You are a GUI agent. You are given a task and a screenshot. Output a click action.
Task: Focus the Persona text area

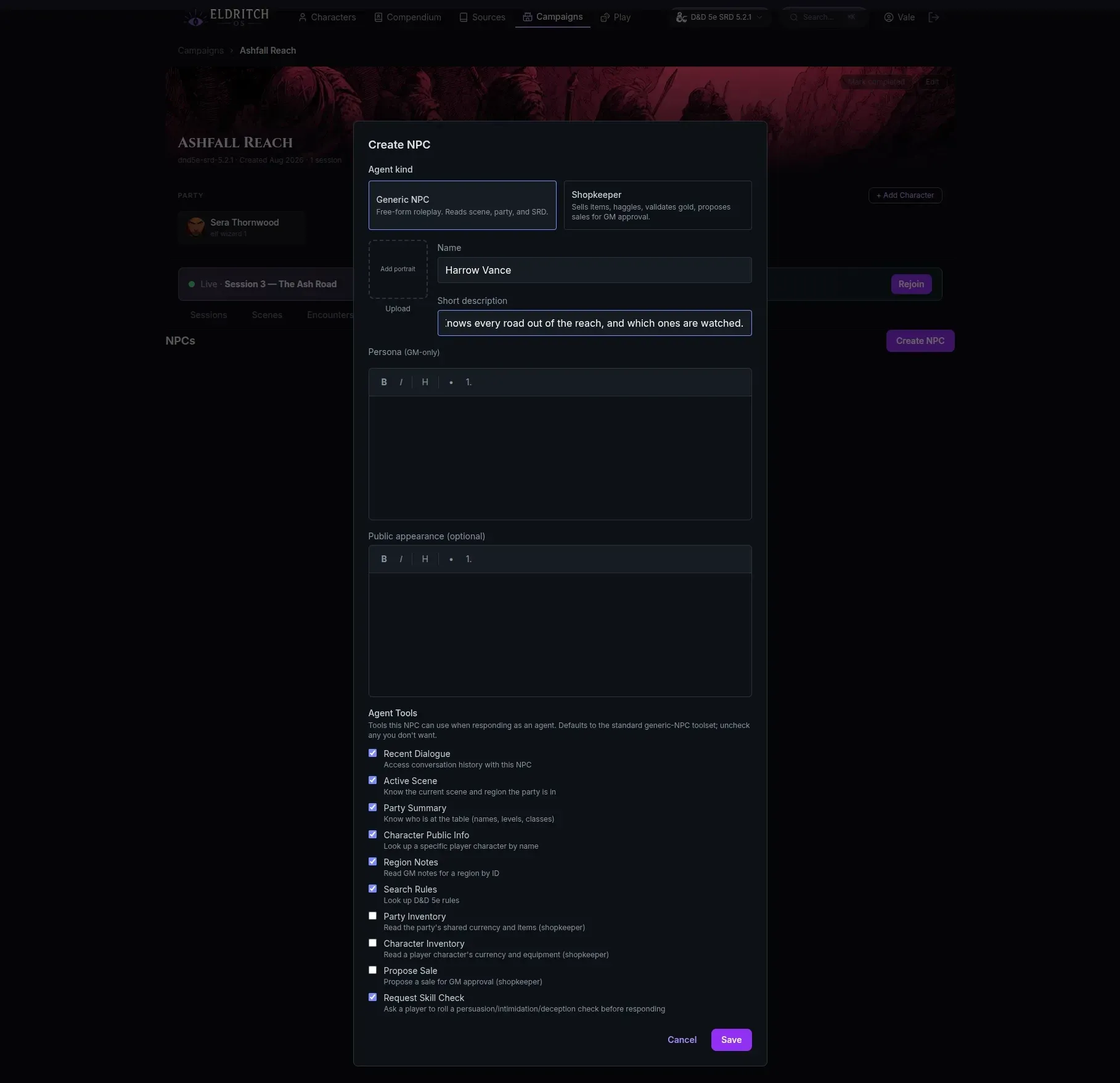point(560,458)
